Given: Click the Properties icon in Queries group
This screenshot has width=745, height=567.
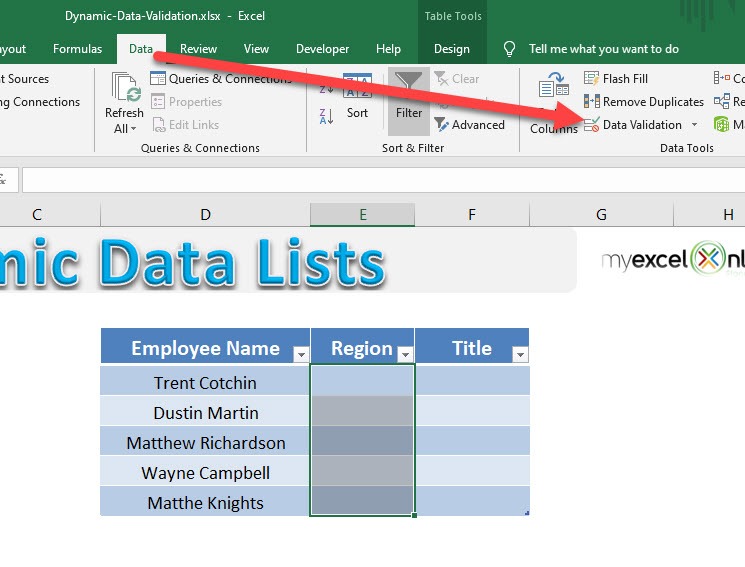Looking at the screenshot, I should [158, 101].
